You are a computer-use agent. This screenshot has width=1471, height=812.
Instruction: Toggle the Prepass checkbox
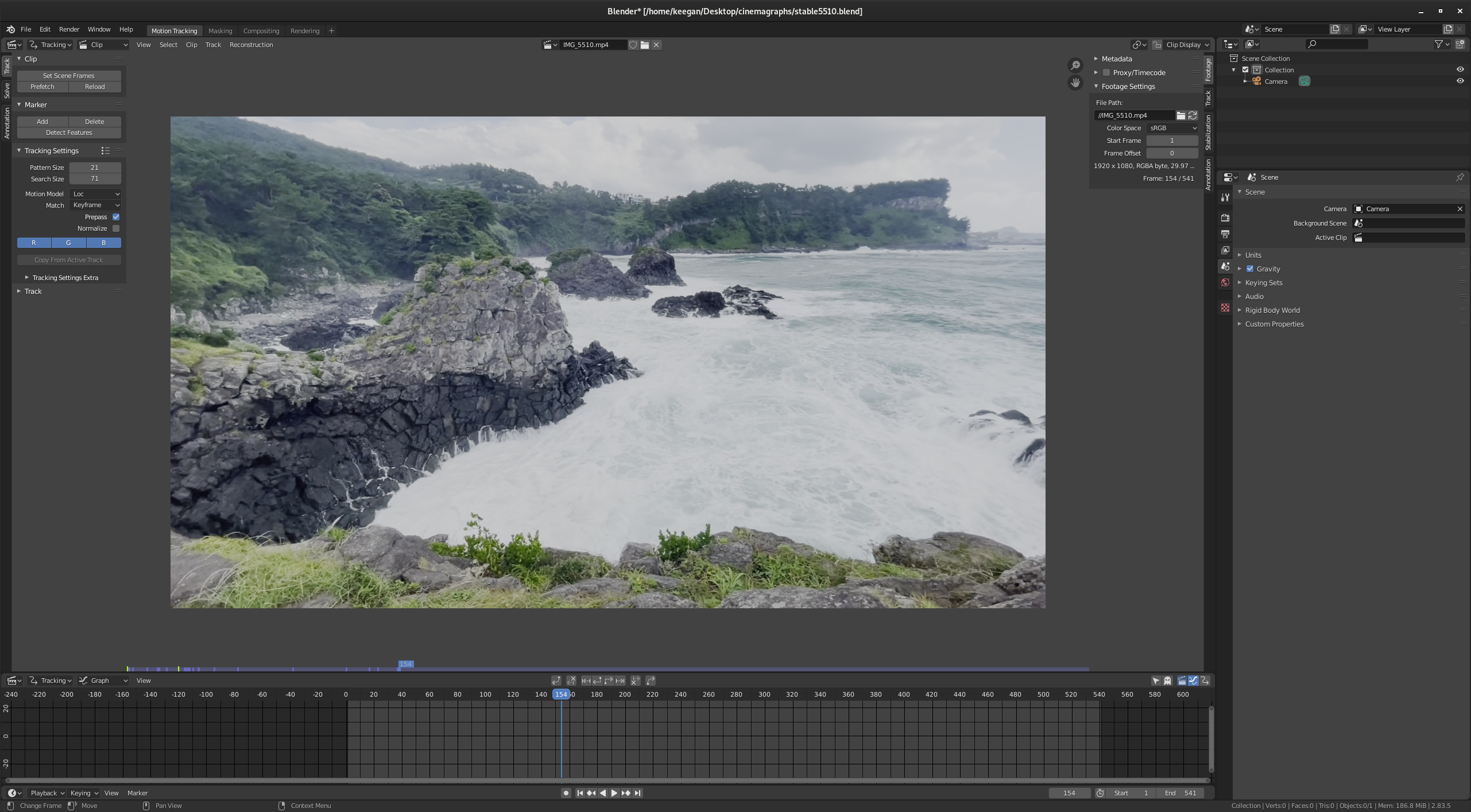116,217
